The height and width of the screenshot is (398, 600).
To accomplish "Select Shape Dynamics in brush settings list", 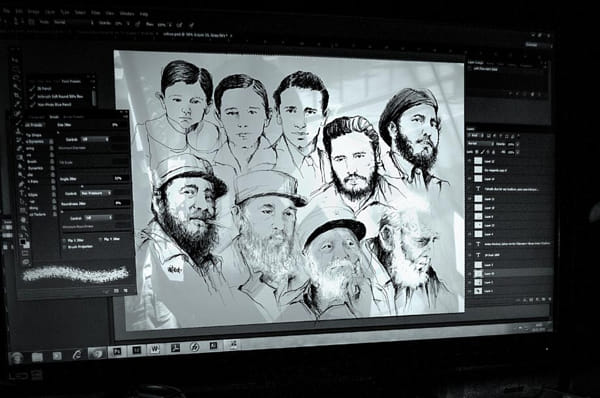I will coord(35,142).
